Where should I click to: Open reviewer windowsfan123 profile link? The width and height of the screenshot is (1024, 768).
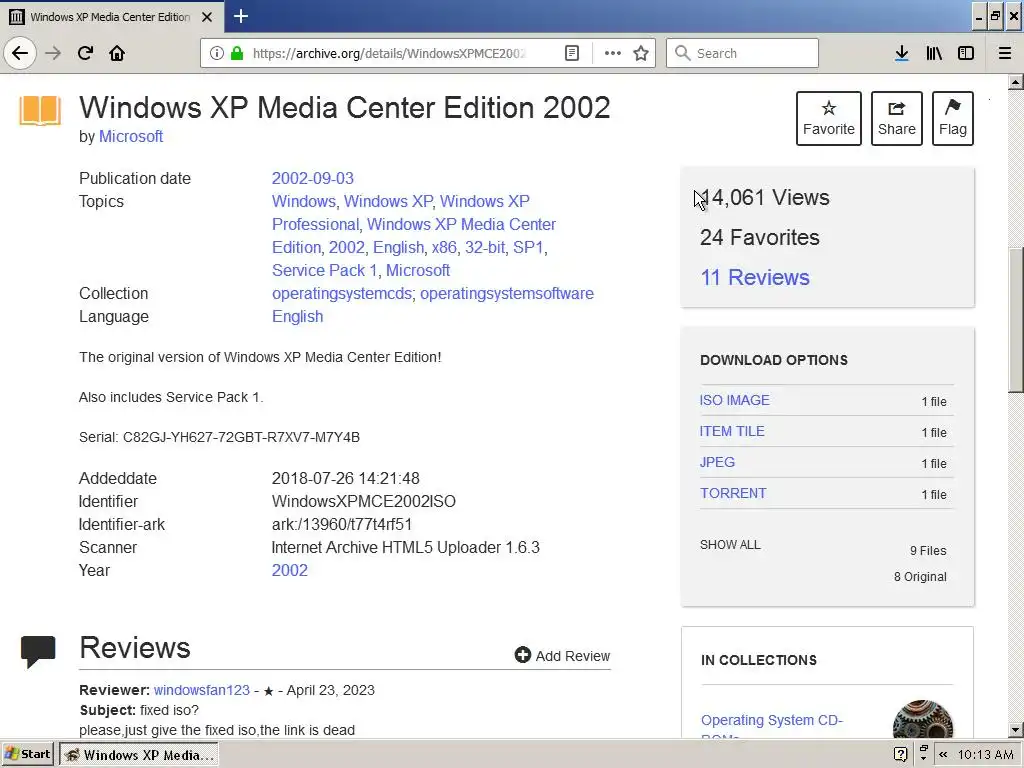(x=201, y=690)
